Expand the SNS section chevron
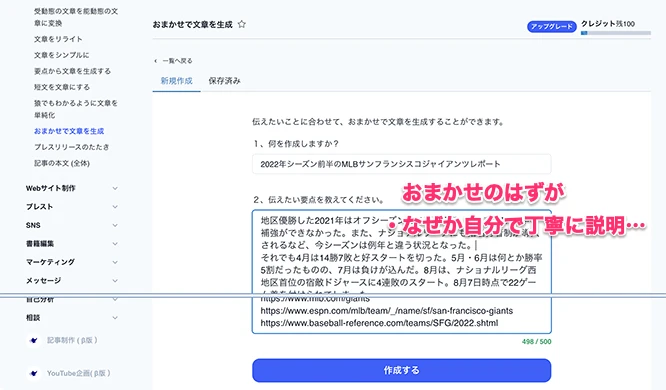 click(x=115, y=225)
